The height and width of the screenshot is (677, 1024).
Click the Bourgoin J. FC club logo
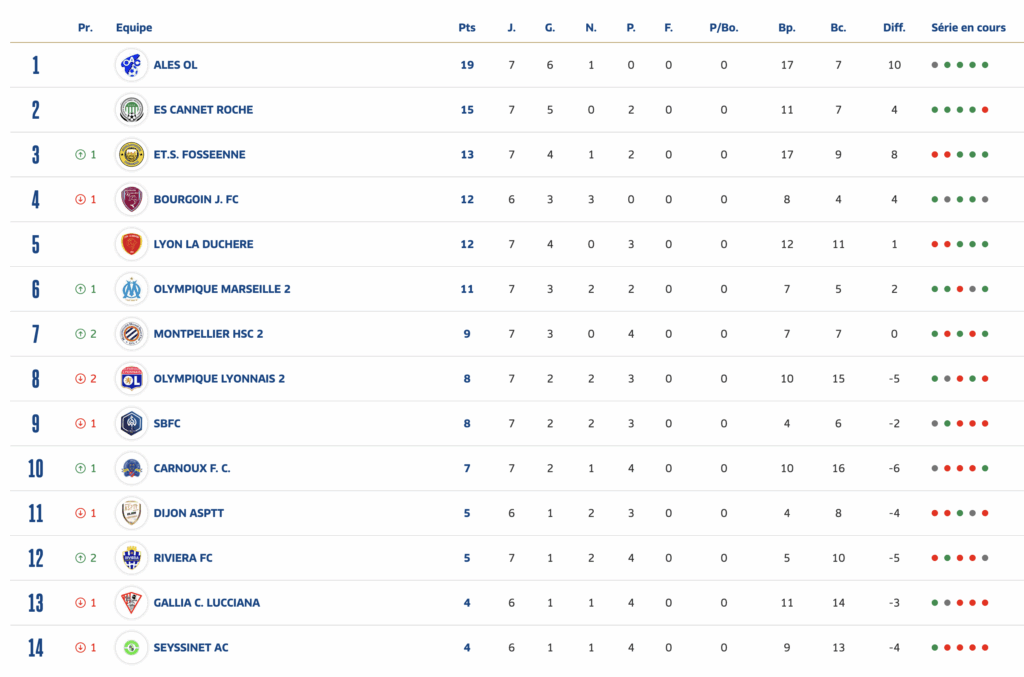(131, 199)
